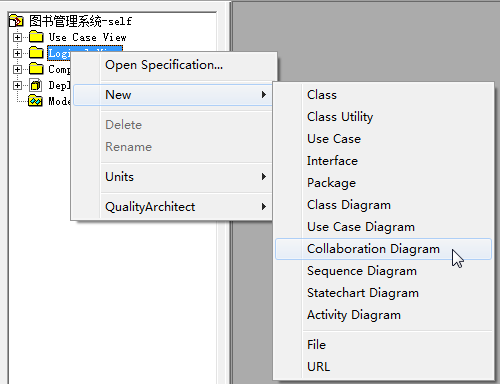Choose Open Specification... from context menu
Image resolution: width=500 pixels, height=384 pixels.
tap(173, 65)
